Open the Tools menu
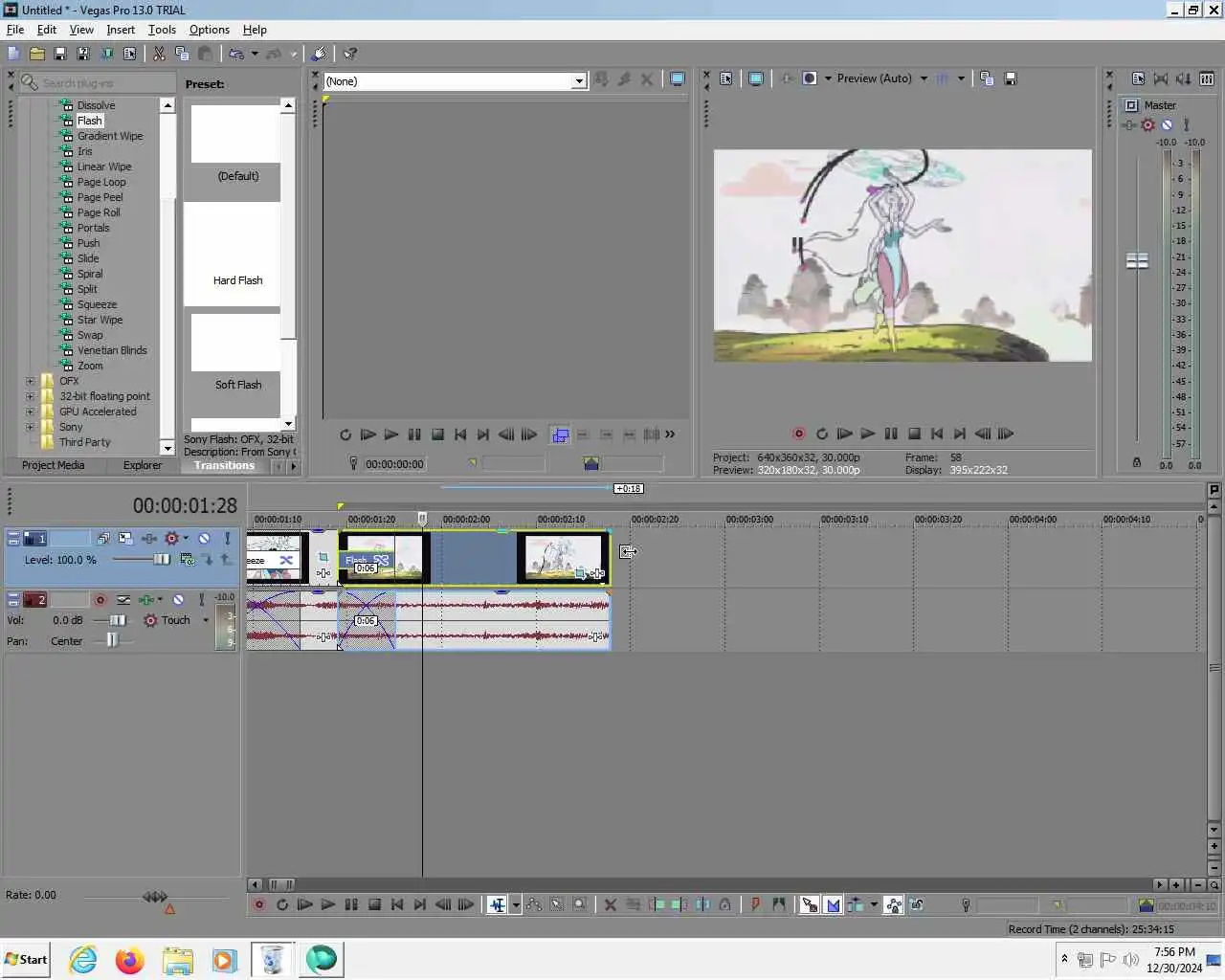Screen dimensions: 1225x980 coord(162,30)
